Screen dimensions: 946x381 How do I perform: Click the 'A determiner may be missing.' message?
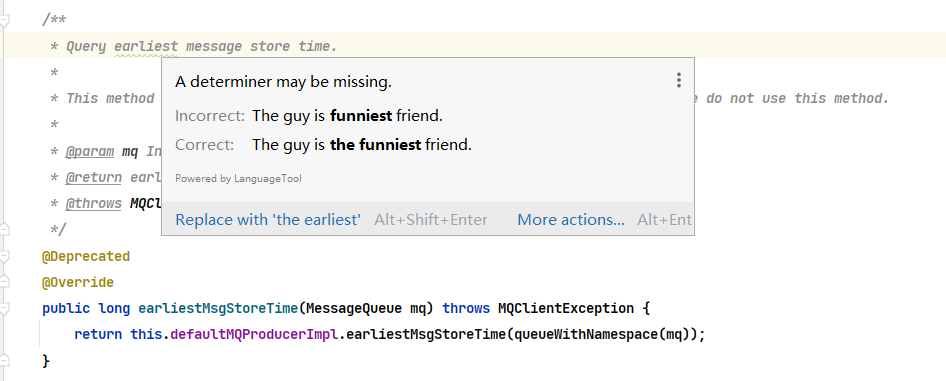click(284, 81)
